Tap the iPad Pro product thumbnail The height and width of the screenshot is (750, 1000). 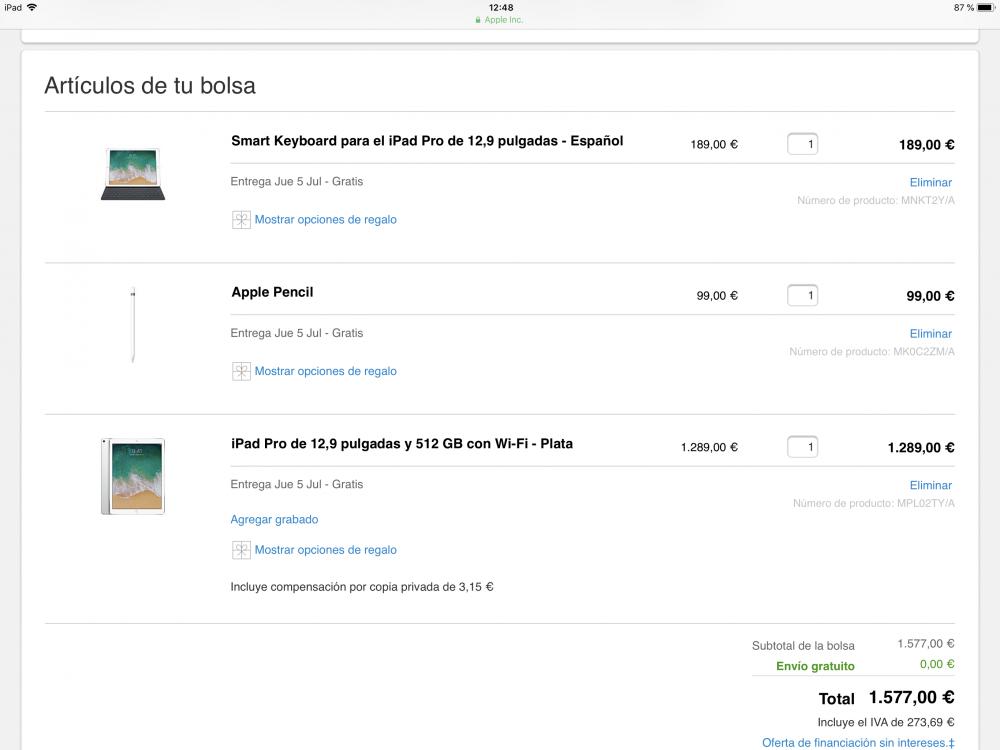(x=133, y=476)
